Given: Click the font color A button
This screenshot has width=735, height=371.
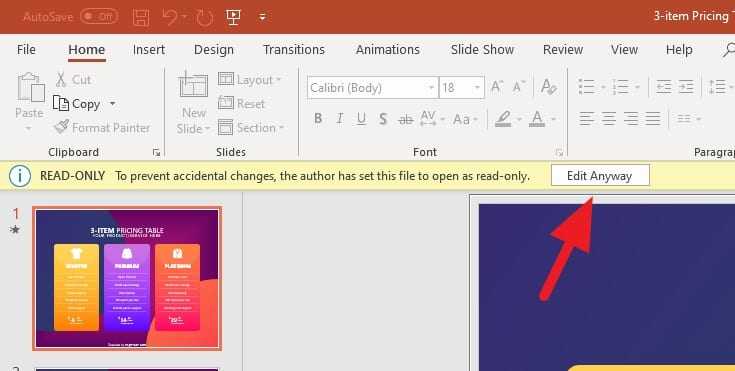Looking at the screenshot, I should point(537,119).
